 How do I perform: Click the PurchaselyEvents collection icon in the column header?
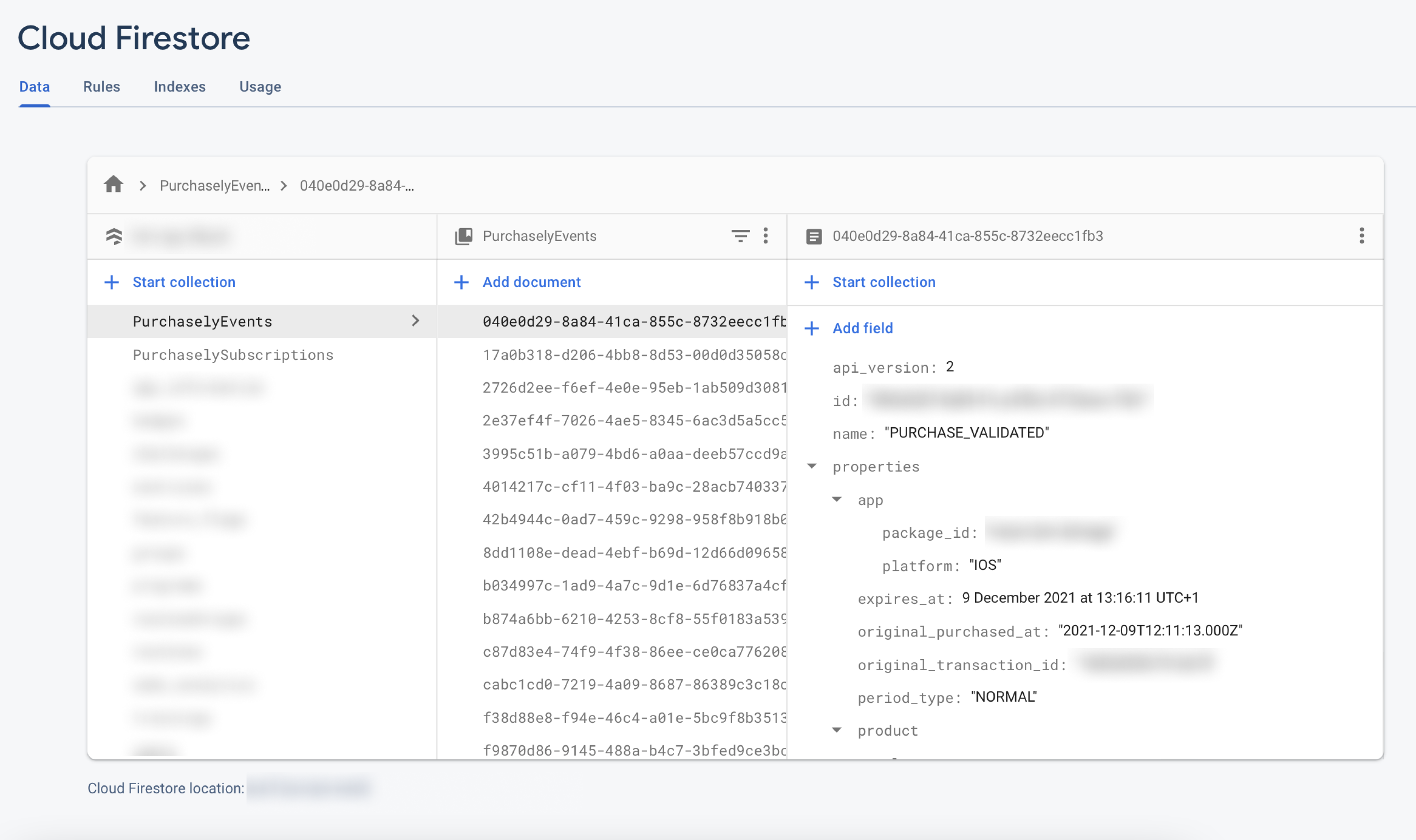tap(463, 236)
